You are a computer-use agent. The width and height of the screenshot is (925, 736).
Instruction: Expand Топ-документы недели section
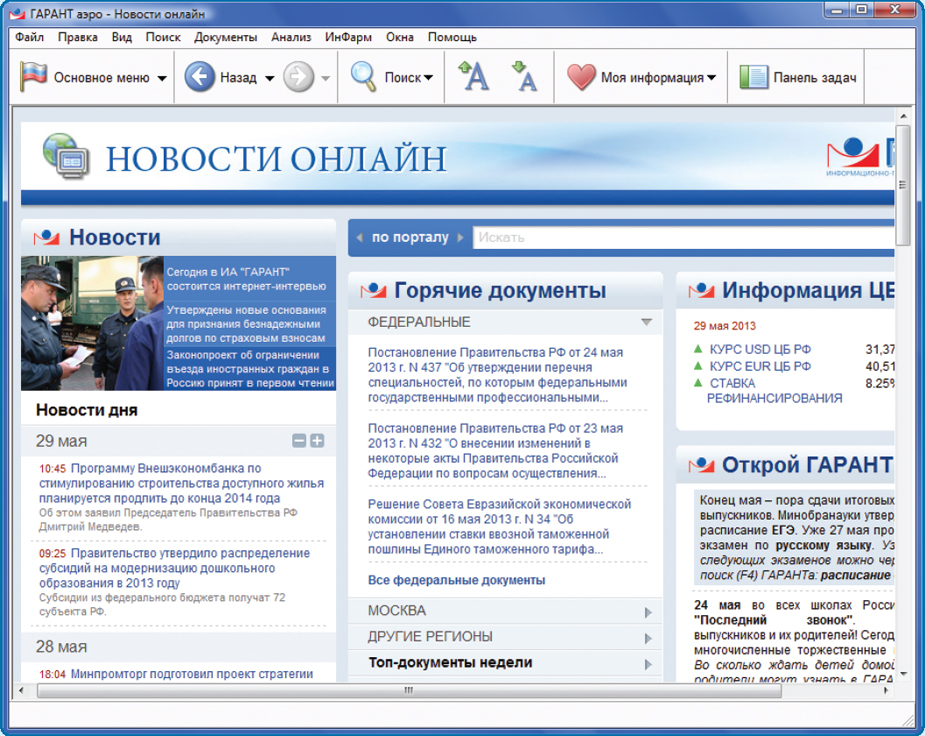648,664
